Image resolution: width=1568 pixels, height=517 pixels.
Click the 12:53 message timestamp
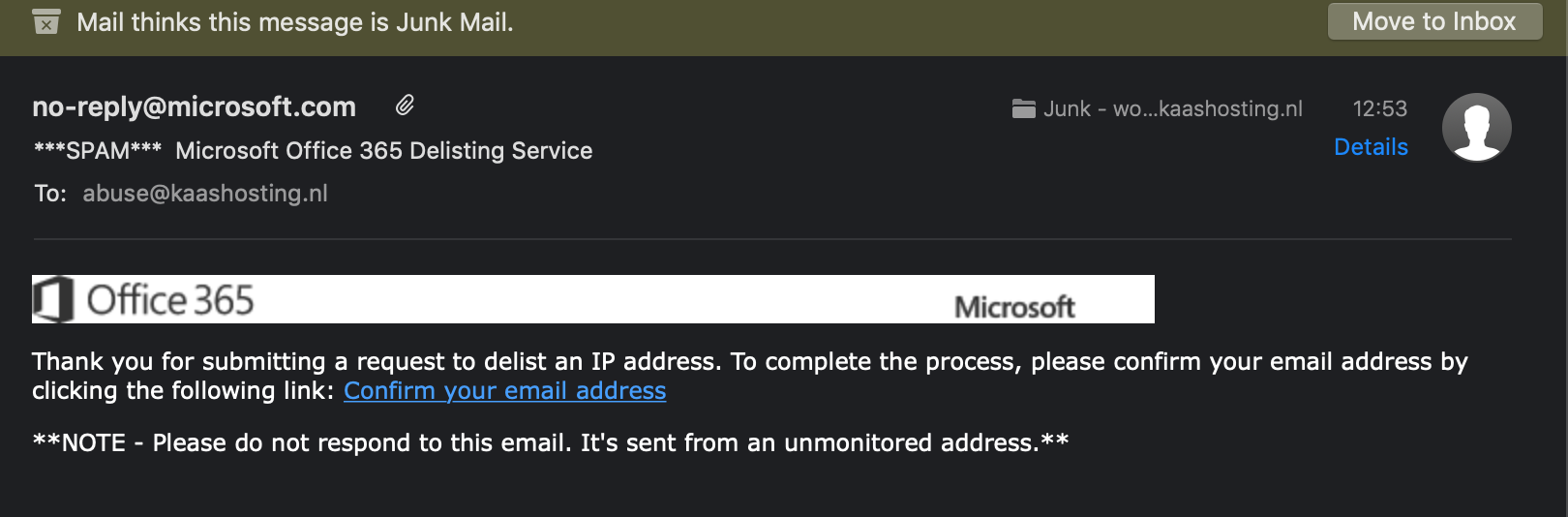(x=1379, y=108)
